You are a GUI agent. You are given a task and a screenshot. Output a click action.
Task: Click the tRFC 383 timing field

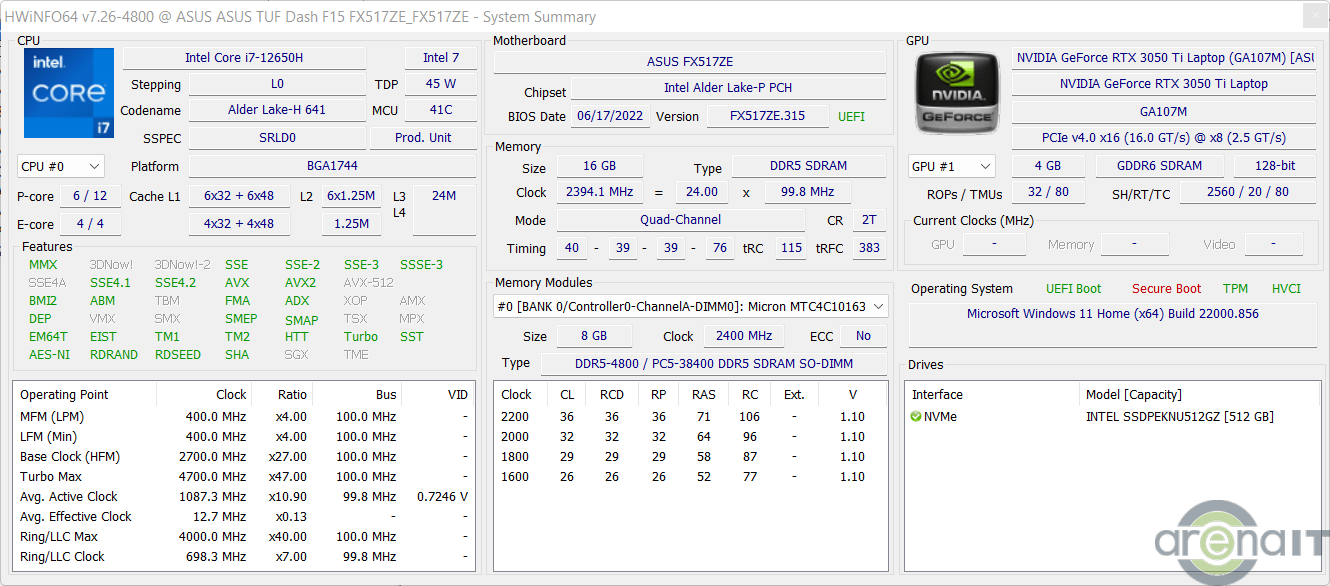[x=869, y=248]
